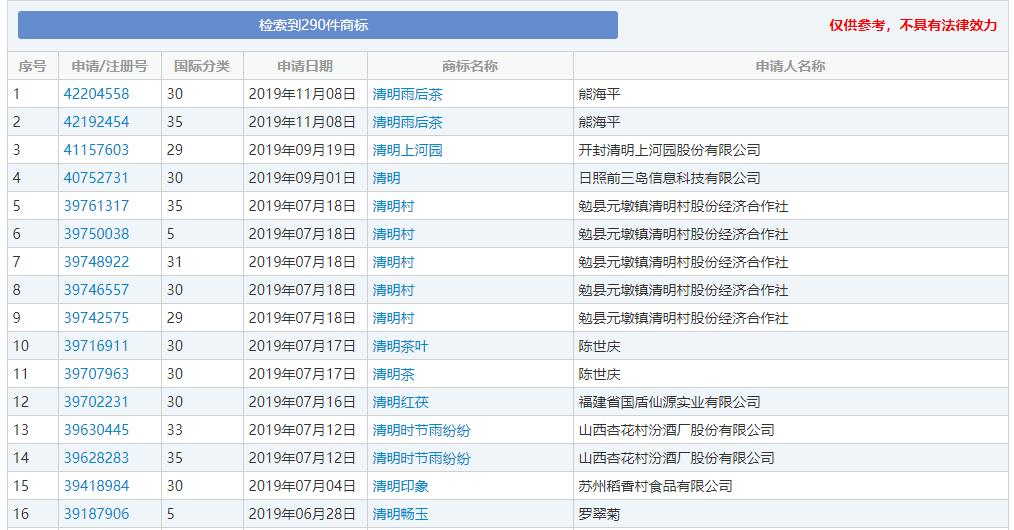This screenshot has height=530, width=1014.
Task: Open trademark 清明村 in row 7
Action: 393,262
